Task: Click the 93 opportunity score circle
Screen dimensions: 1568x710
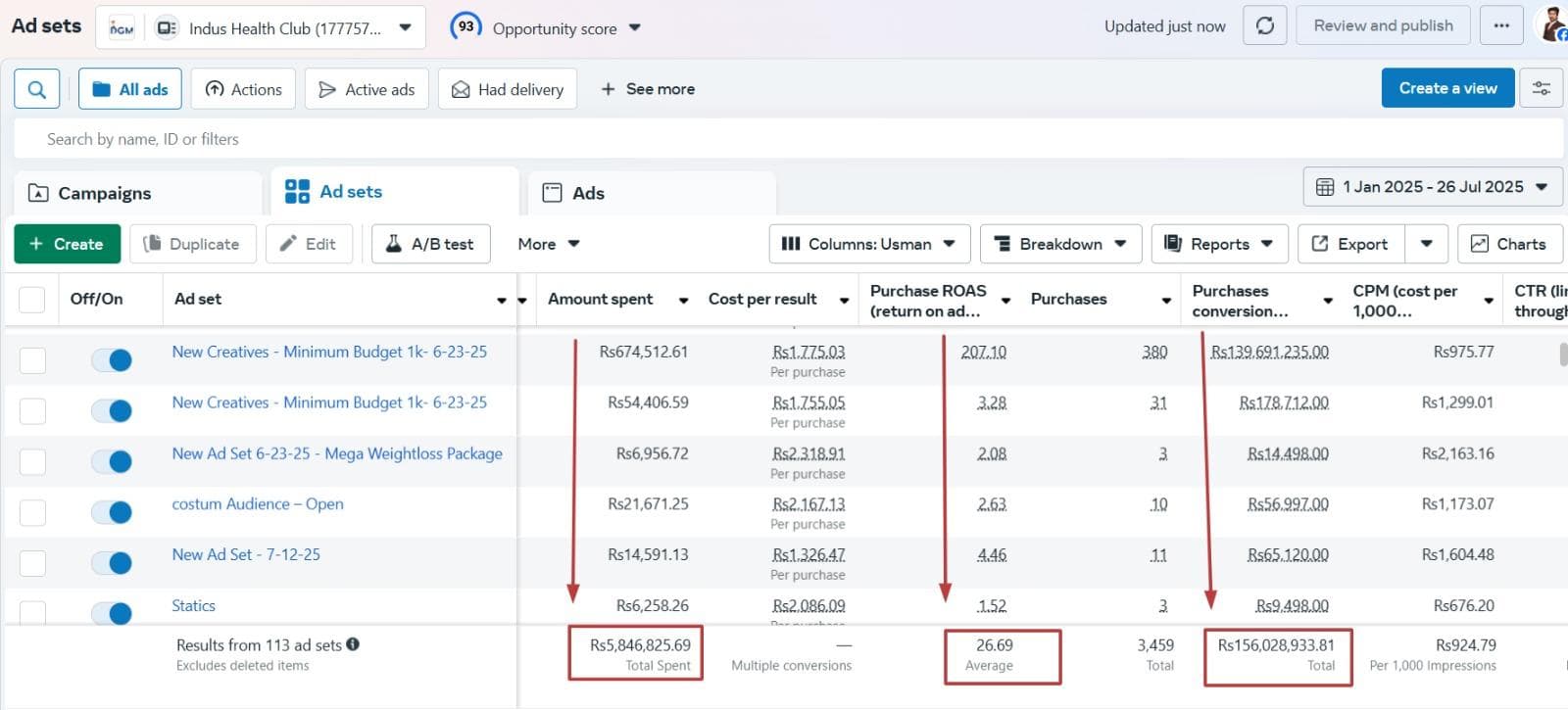Action: pos(465,26)
